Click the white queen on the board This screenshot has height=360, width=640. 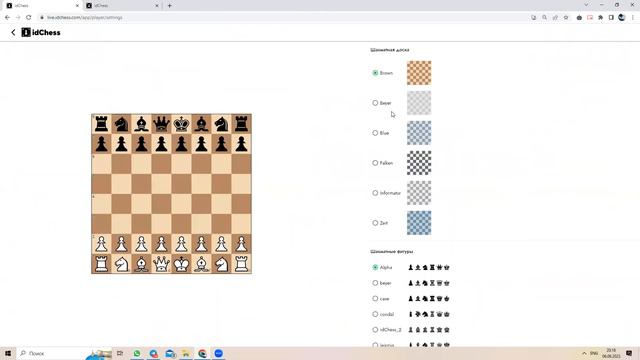pyautogui.click(x=161, y=264)
